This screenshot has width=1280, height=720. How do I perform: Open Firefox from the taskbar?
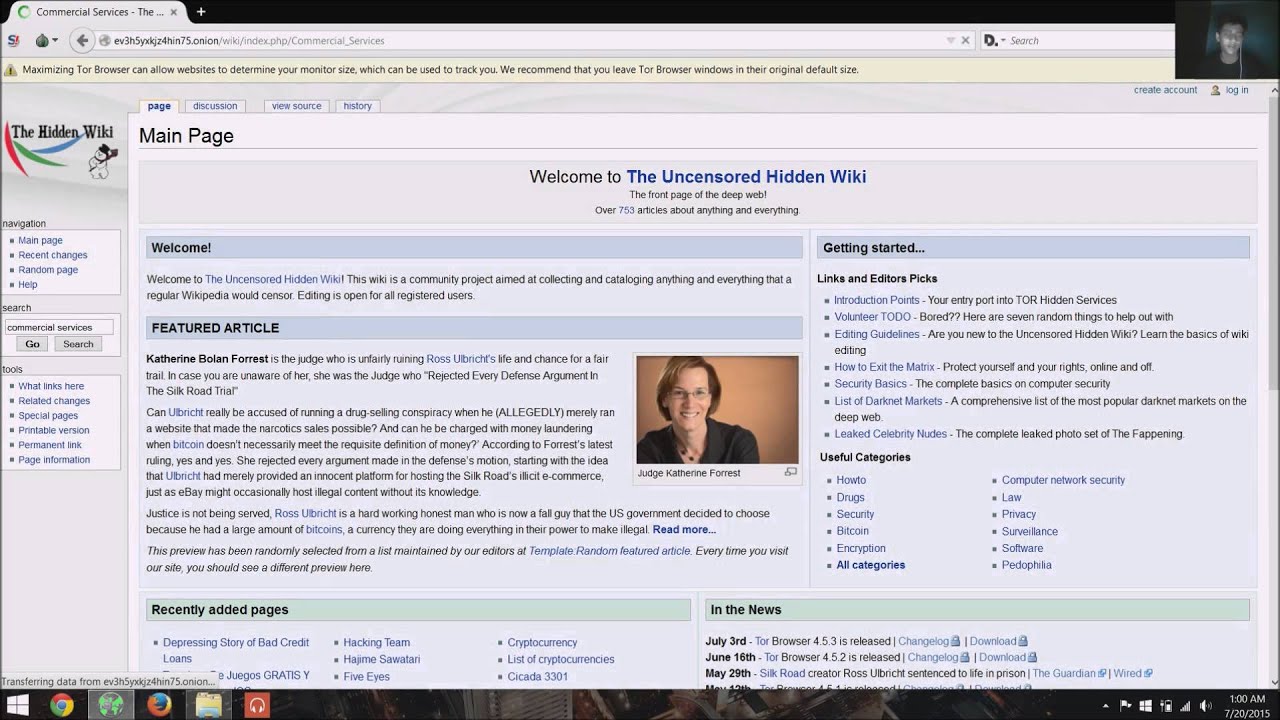click(159, 705)
